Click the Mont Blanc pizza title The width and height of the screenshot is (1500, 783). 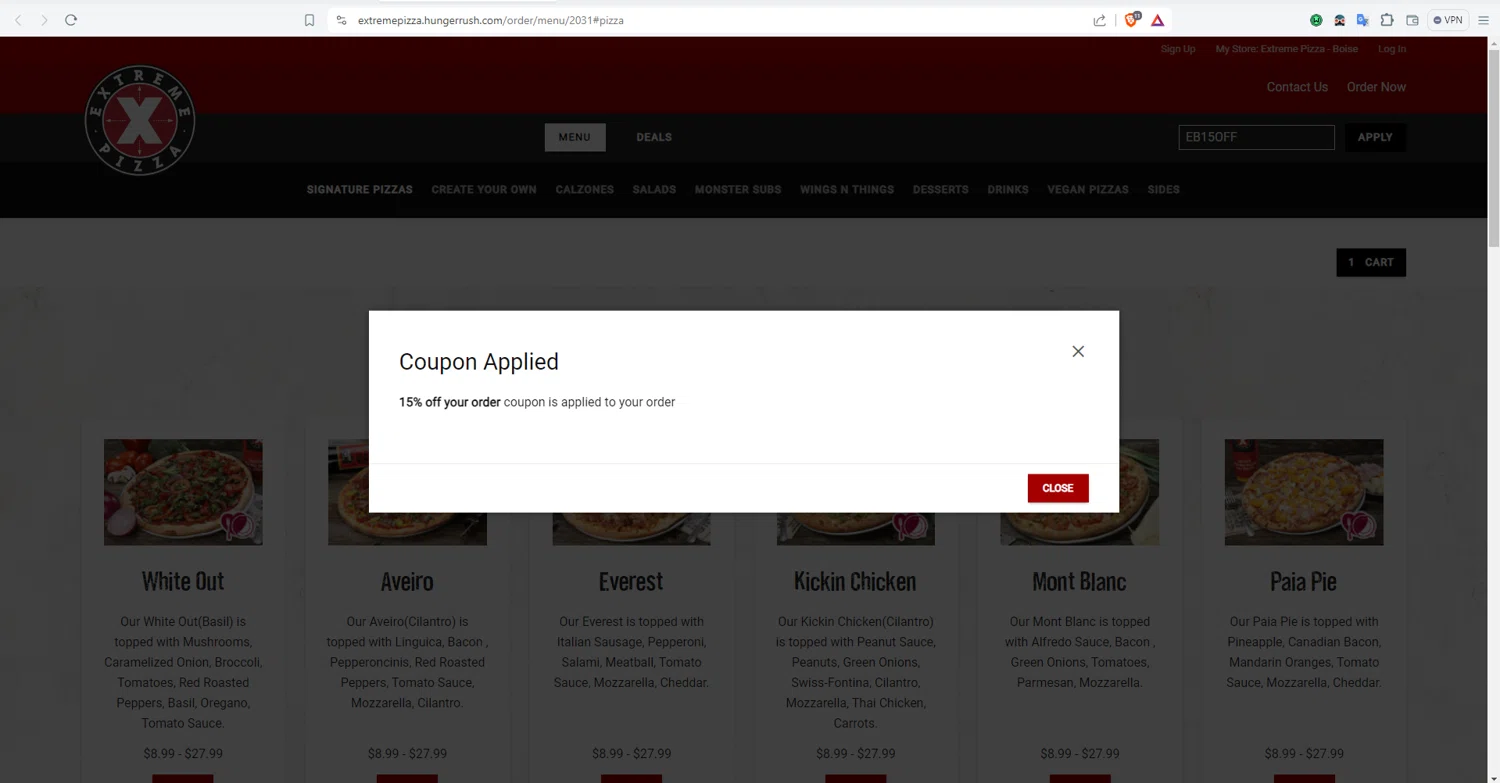[1079, 581]
